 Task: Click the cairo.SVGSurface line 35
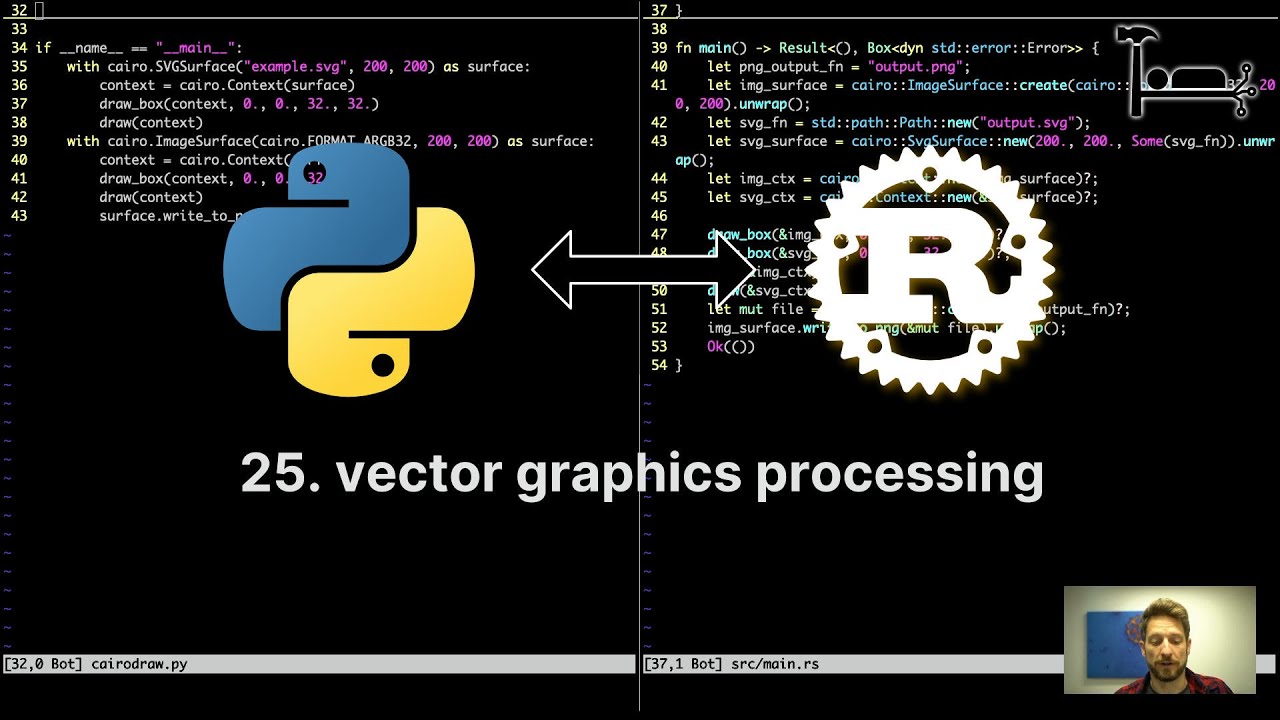298,66
